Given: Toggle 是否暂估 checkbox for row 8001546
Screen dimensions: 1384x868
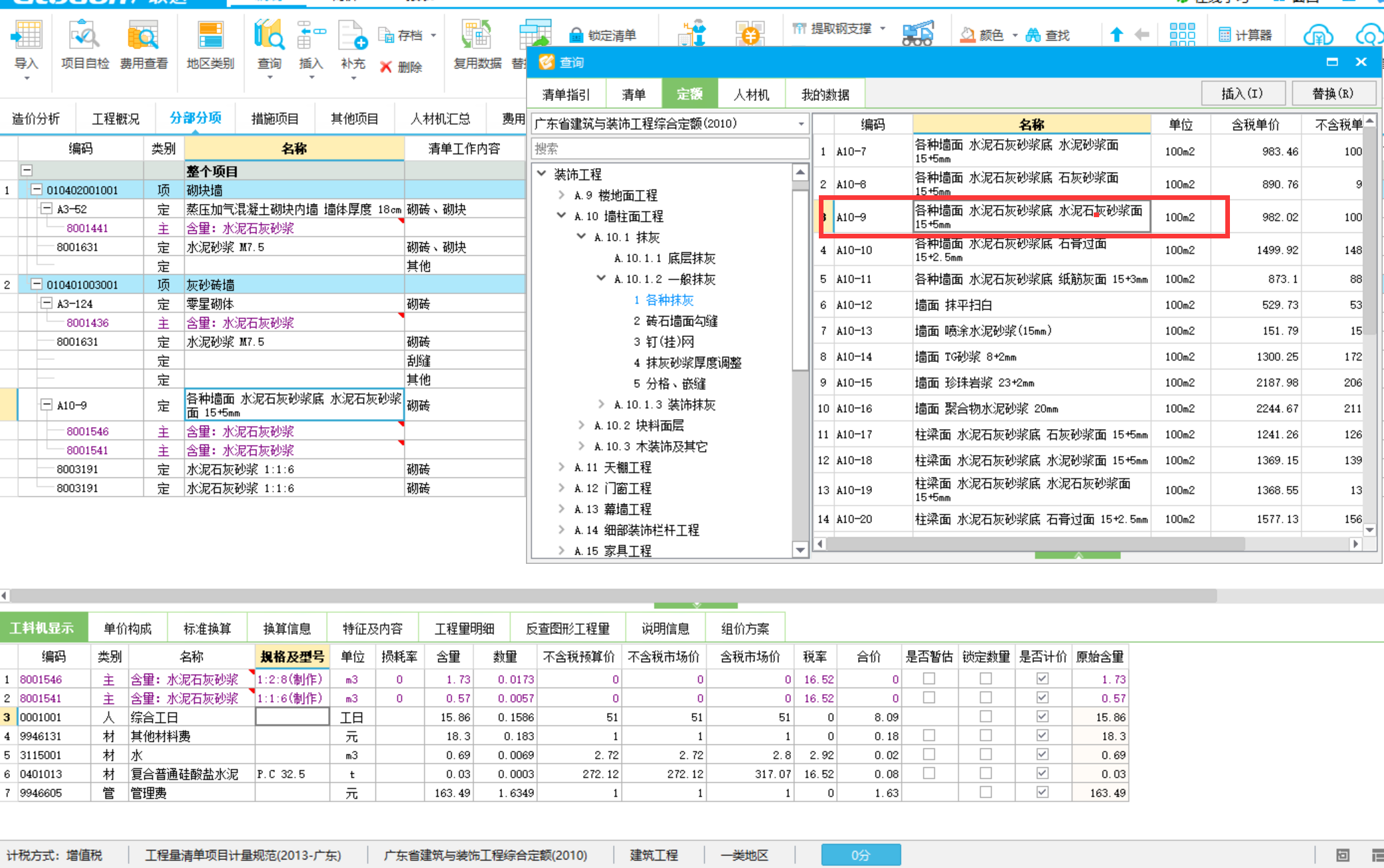Looking at the screenshot, I should (x=929, y=679).
